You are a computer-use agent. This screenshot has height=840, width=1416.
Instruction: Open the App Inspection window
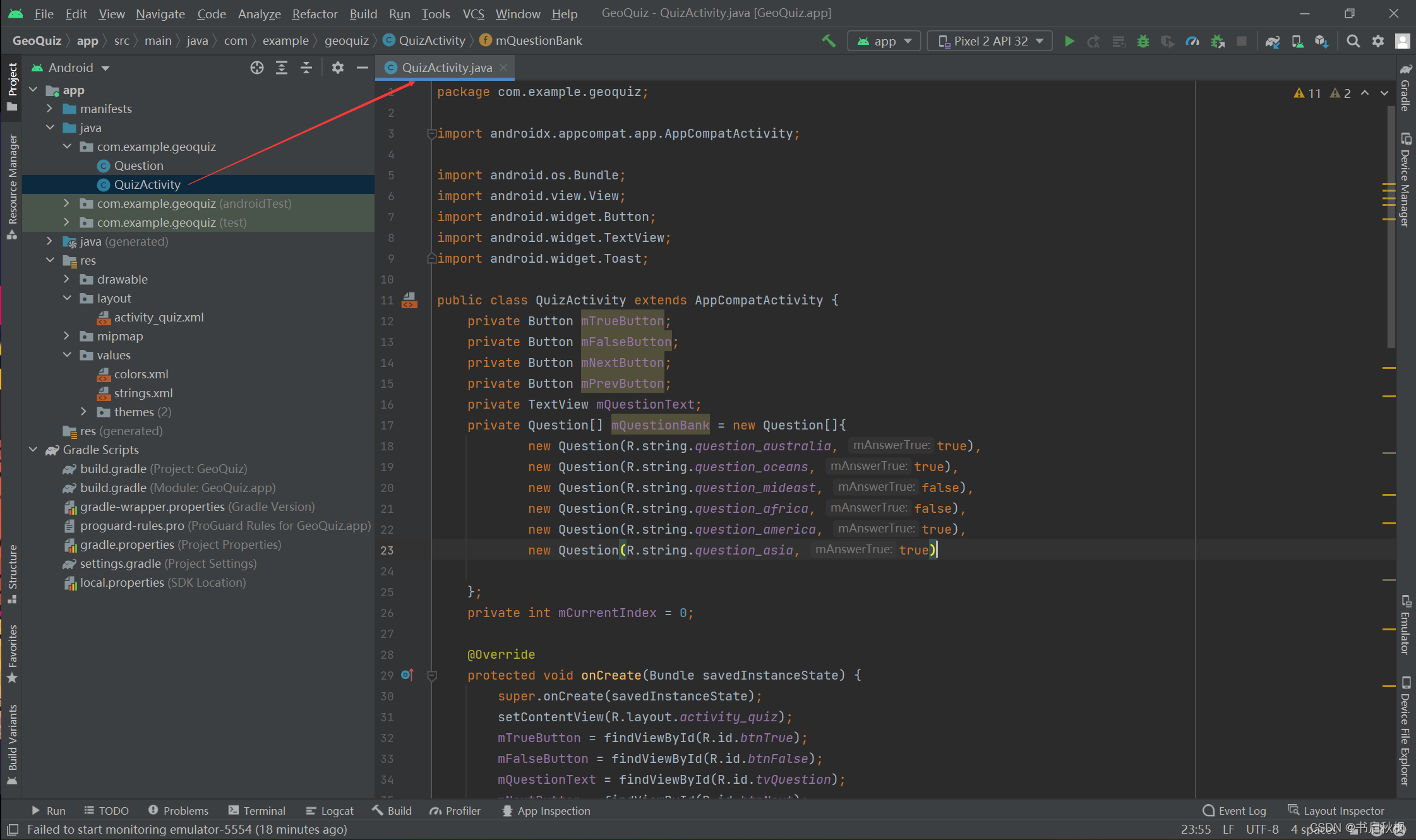[546, 811]
